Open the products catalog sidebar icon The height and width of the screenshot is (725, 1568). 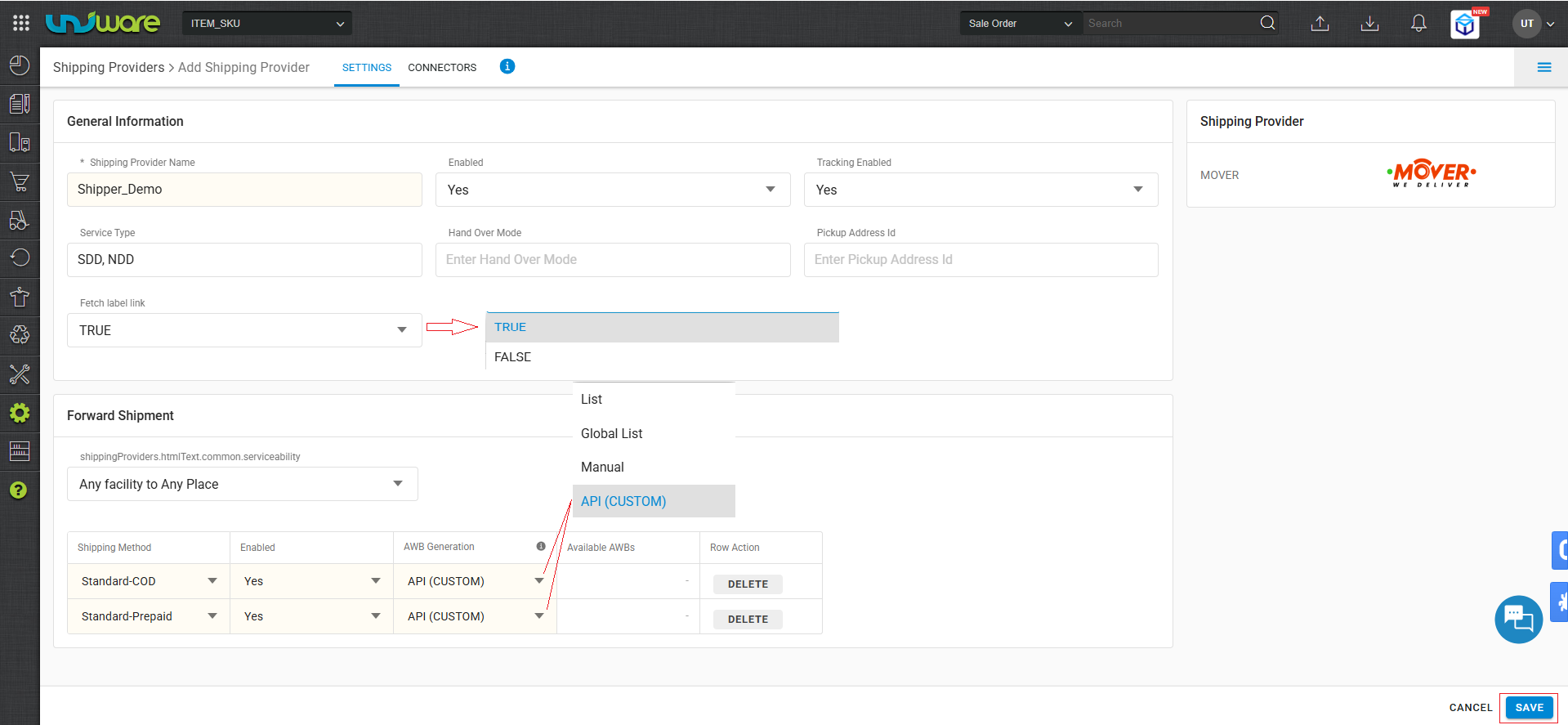pyautogui.click(x=20, y=104)
